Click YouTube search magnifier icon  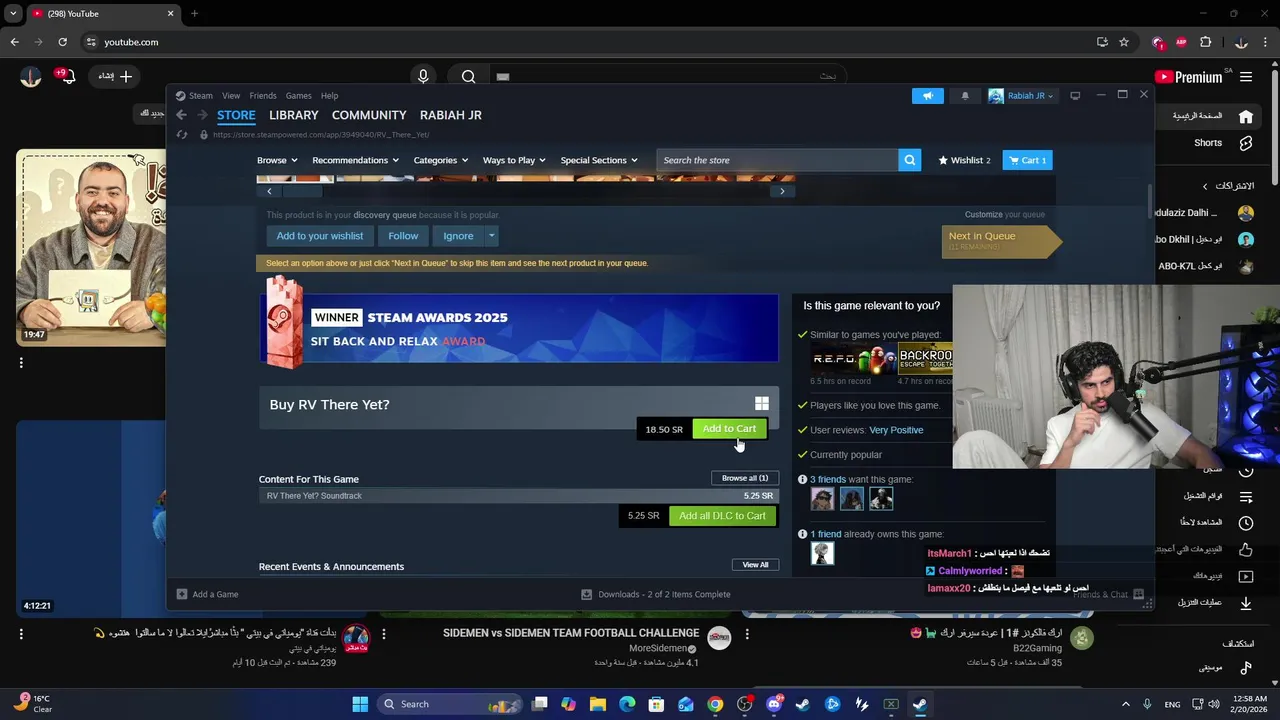click(468, 76)
